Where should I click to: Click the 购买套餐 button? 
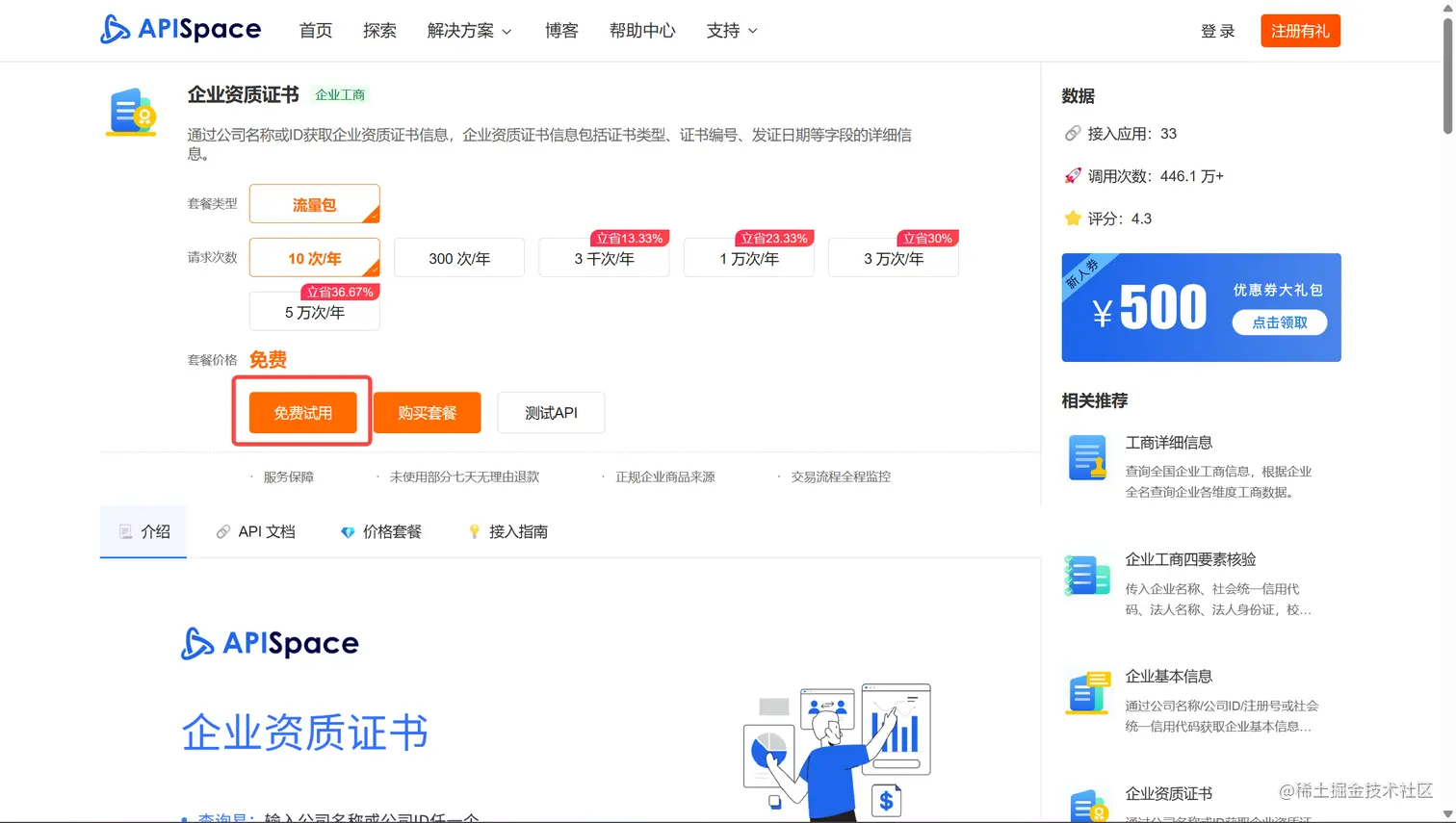coord(427,412)
